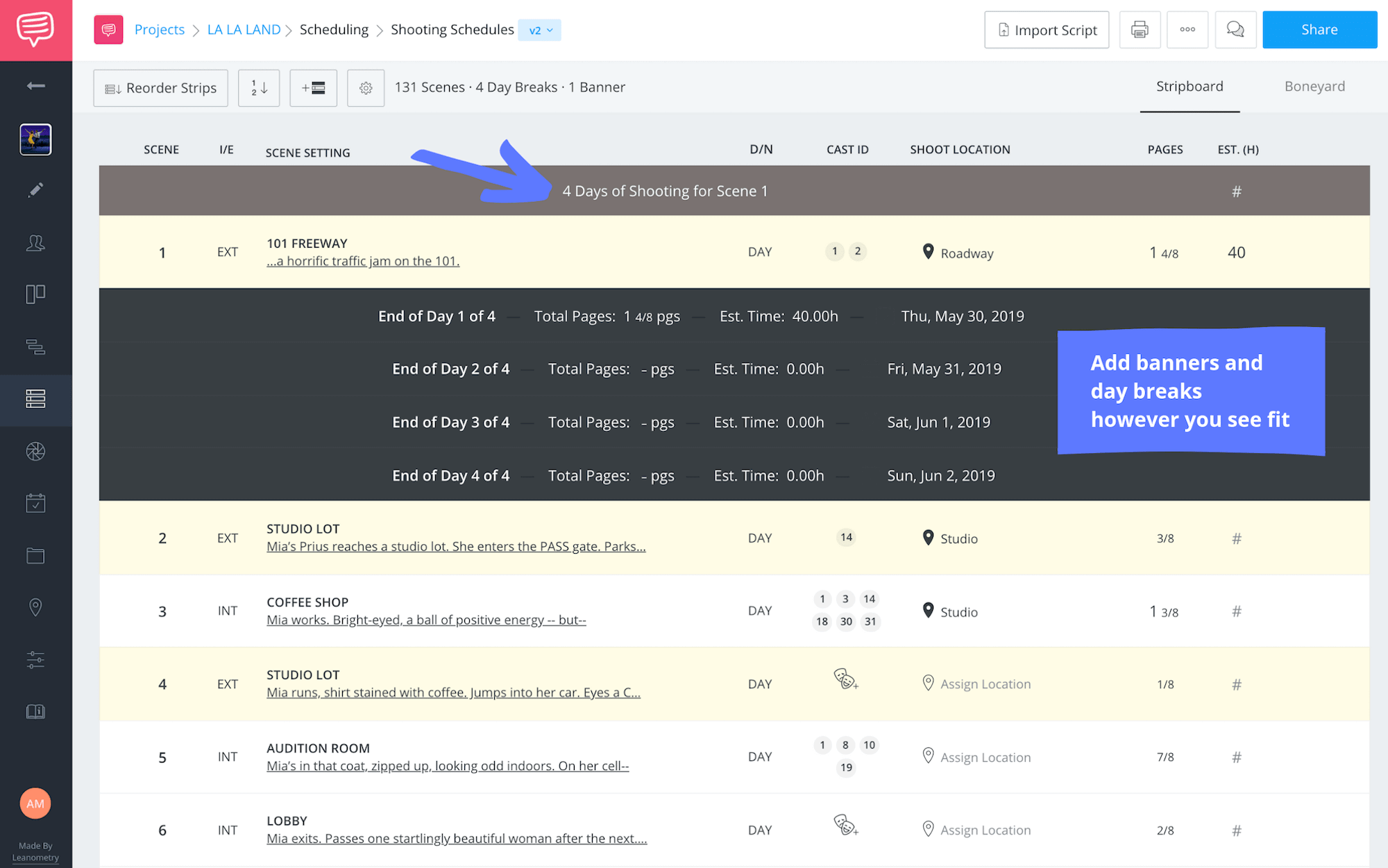Image resolution: width=1388 pixels, height=868 pixels.
Task: Open the more options ellipsis button
Action: [x=1187, y=30]
